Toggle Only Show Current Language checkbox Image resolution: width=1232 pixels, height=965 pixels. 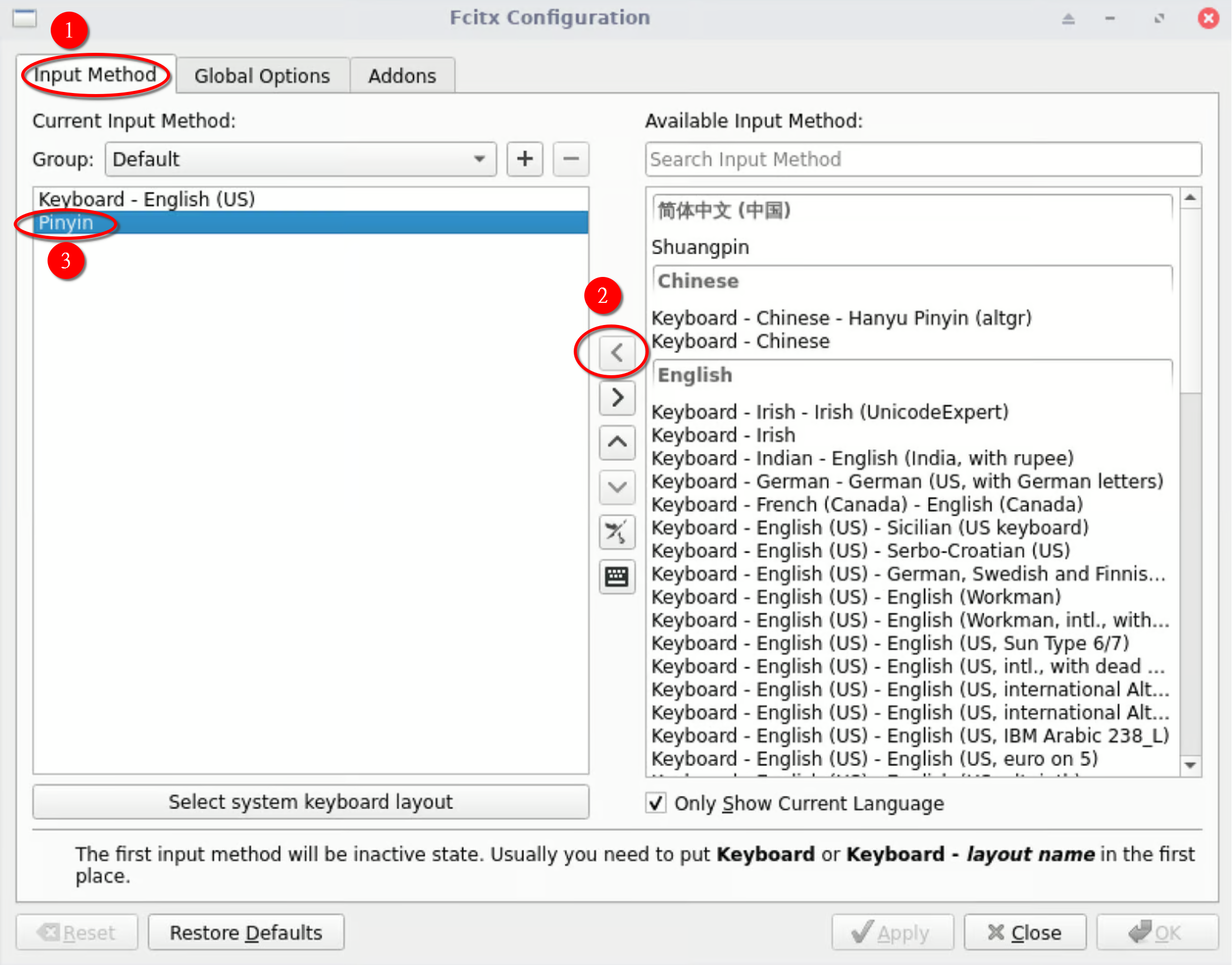(x=656, y=803)
